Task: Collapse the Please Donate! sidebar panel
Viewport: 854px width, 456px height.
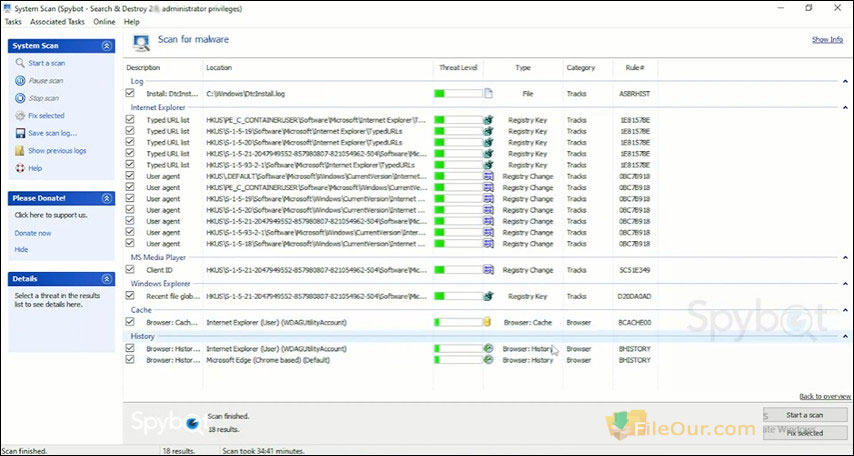Action: tap(107, 198)
